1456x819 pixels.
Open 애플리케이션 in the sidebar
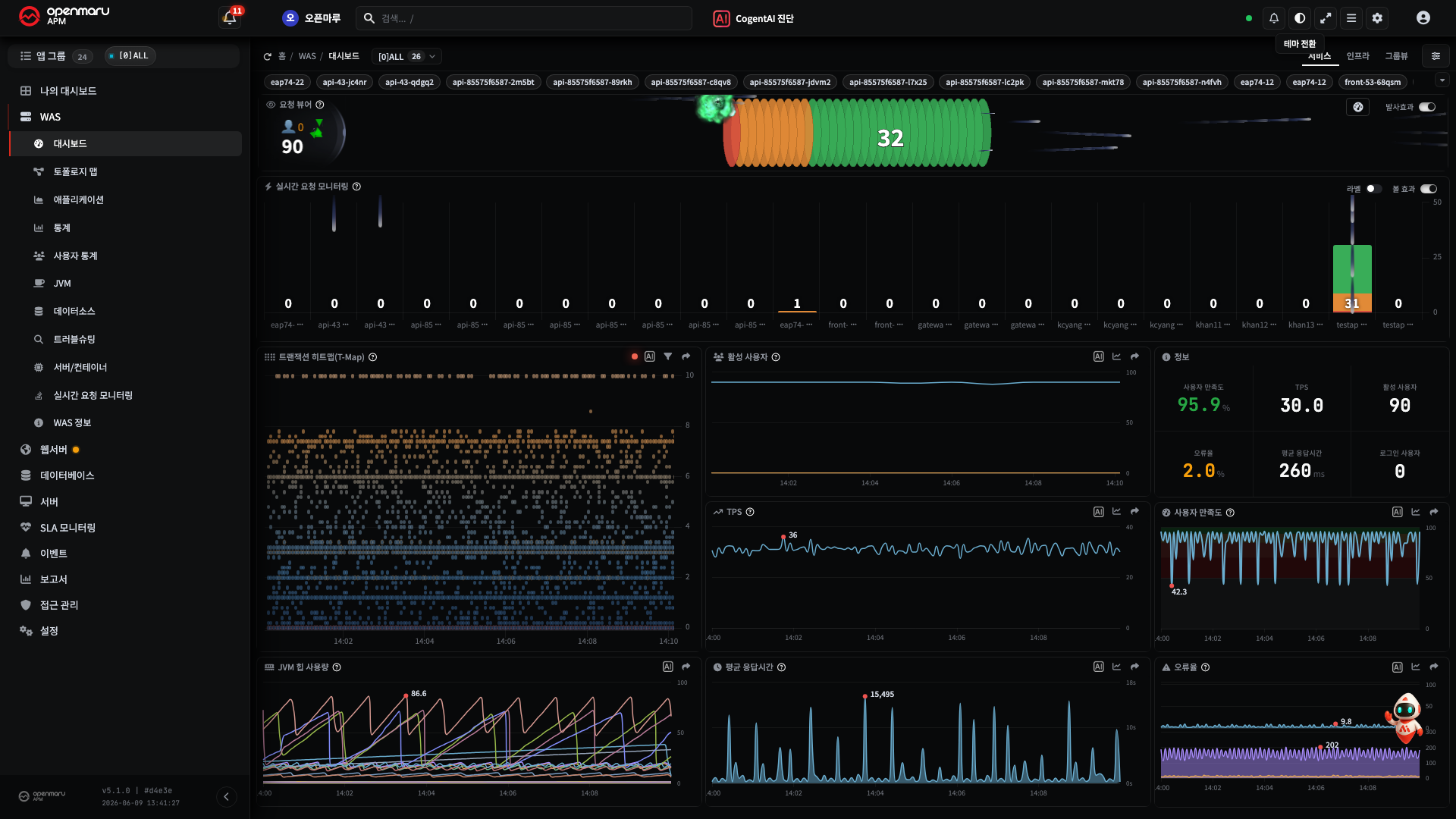pyautogui.click(x=78, y=200)
